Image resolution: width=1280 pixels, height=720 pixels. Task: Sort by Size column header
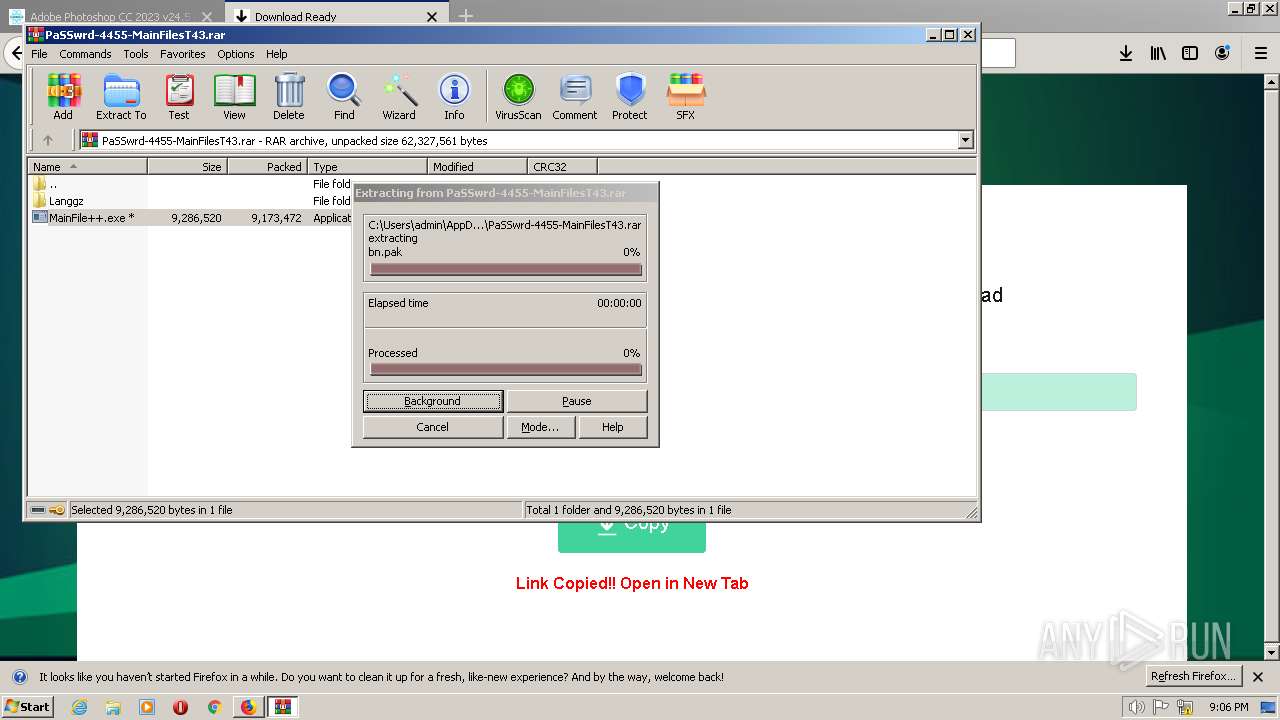pyautogui.click(x=187, y=167)
